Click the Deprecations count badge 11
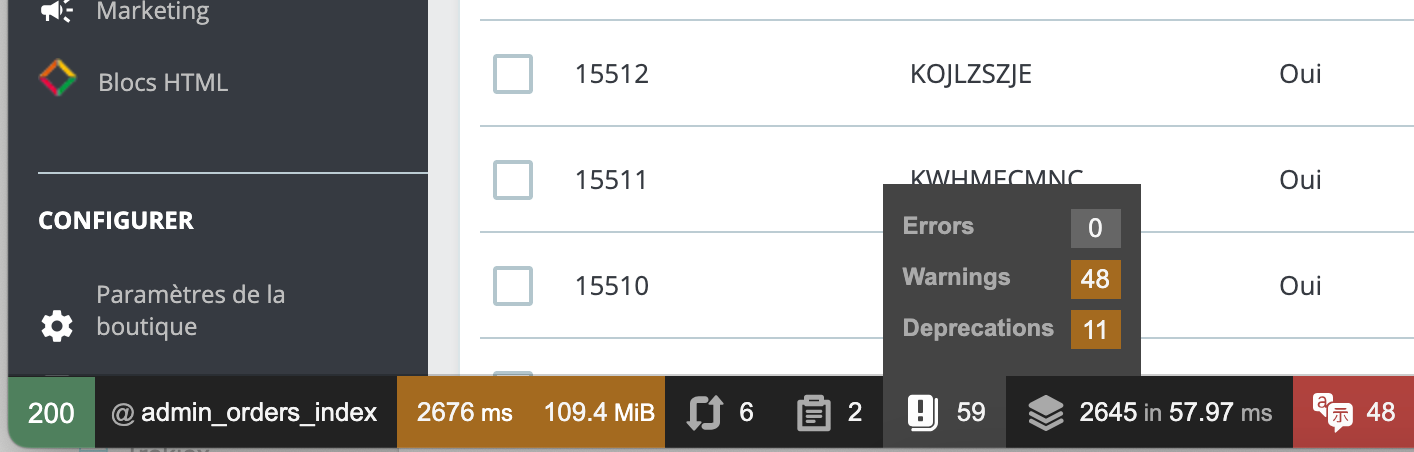Screen dimensions: 1414x452 [x=1096, y=330]
